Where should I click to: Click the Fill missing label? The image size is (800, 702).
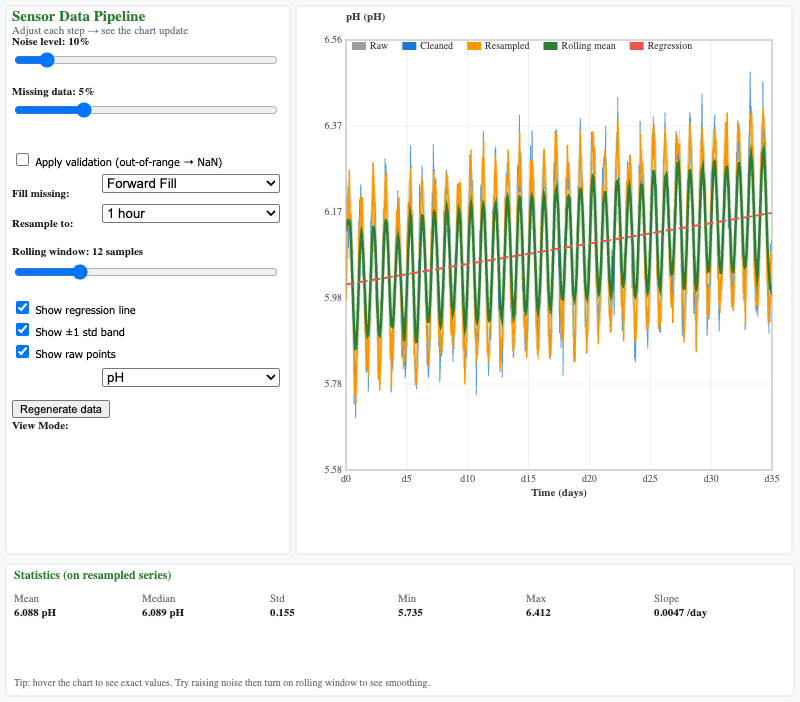(x=41, y=194)
